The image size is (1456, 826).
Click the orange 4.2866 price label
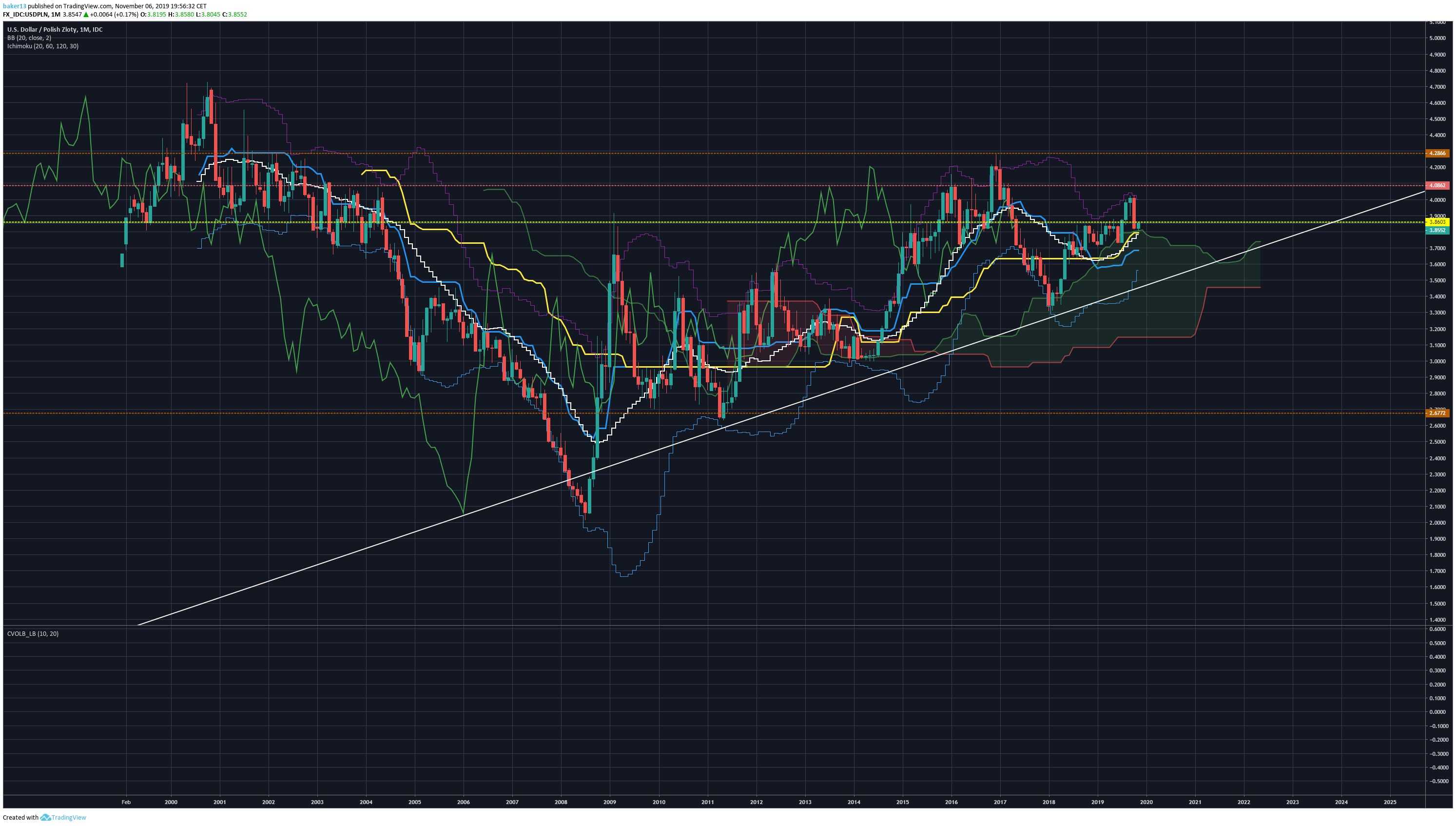pyautogui.click(x=1437, y=153)
